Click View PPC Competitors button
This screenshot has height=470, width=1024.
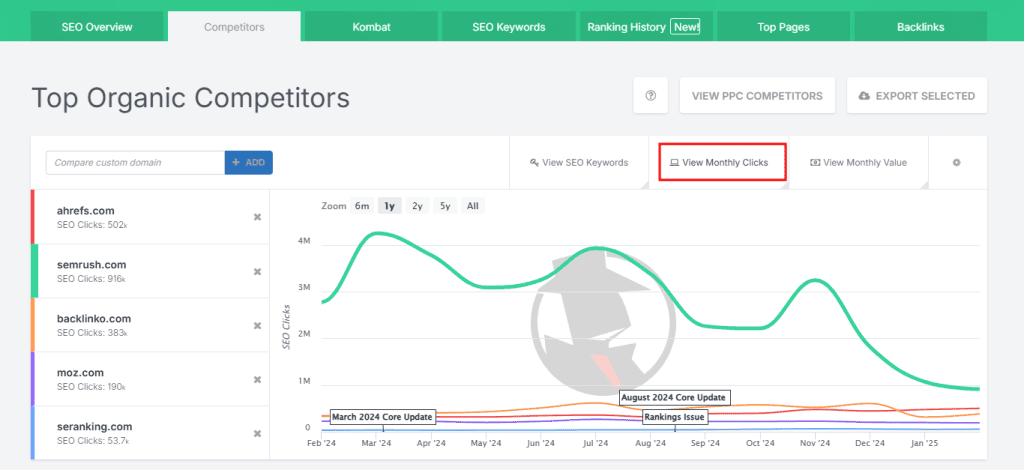pos(757,95)
